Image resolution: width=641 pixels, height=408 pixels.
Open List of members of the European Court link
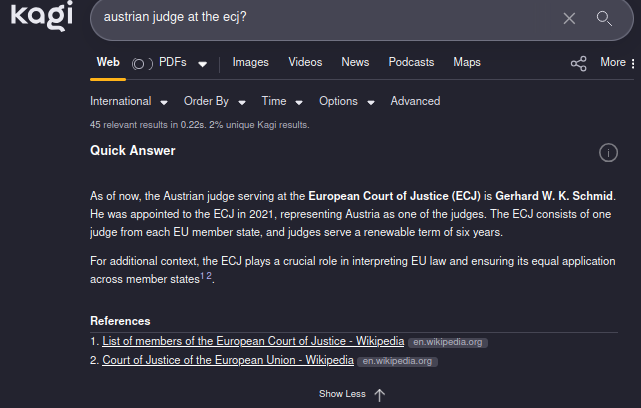pyautogui.click(x=253, y=341)
